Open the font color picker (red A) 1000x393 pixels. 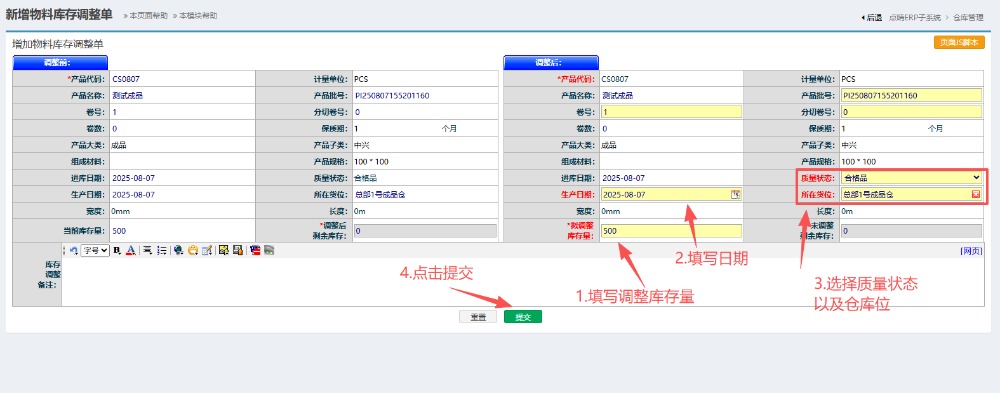tap(131, 251)
